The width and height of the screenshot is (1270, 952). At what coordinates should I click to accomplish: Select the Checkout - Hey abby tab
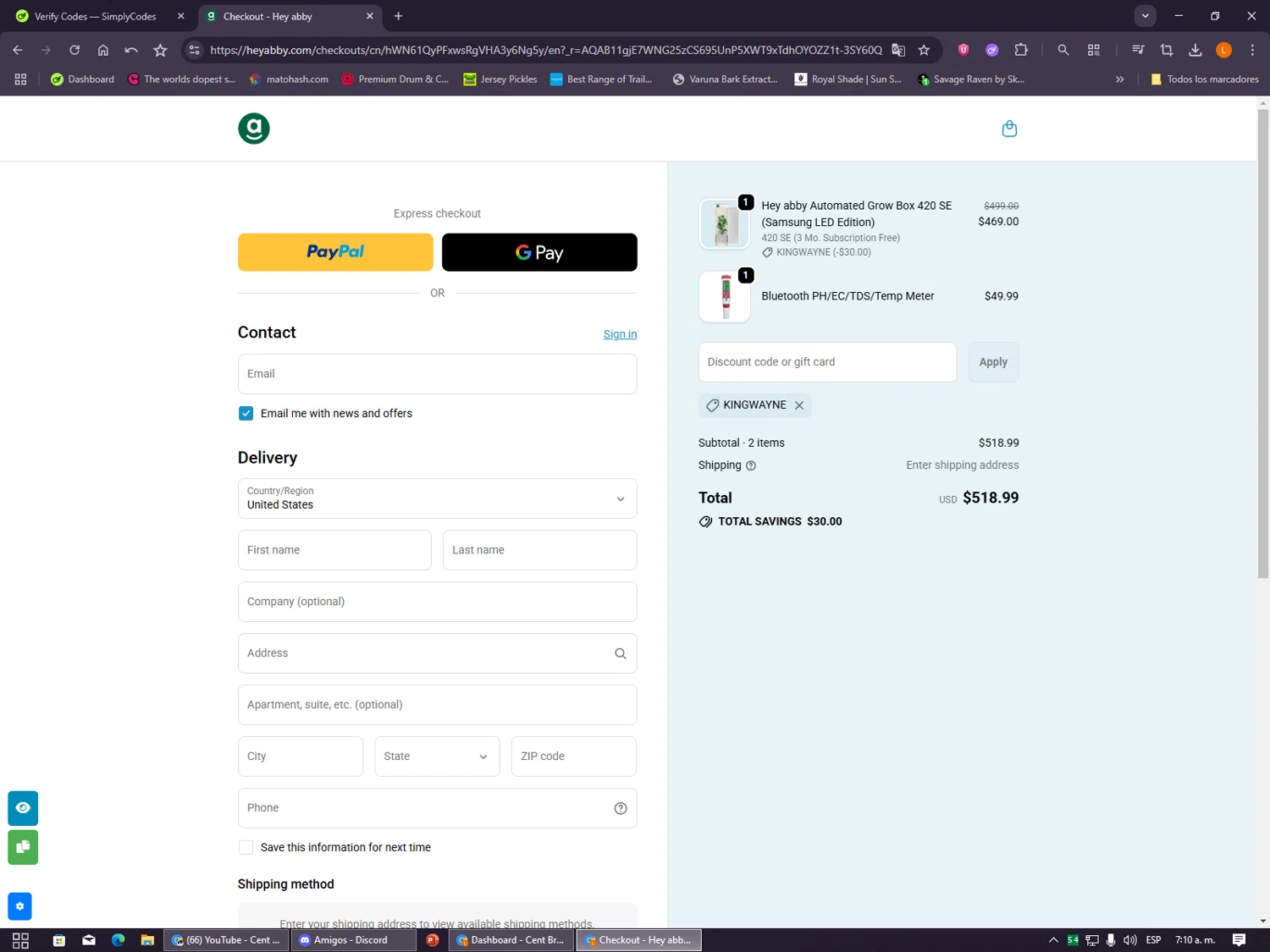pos(289,16)
